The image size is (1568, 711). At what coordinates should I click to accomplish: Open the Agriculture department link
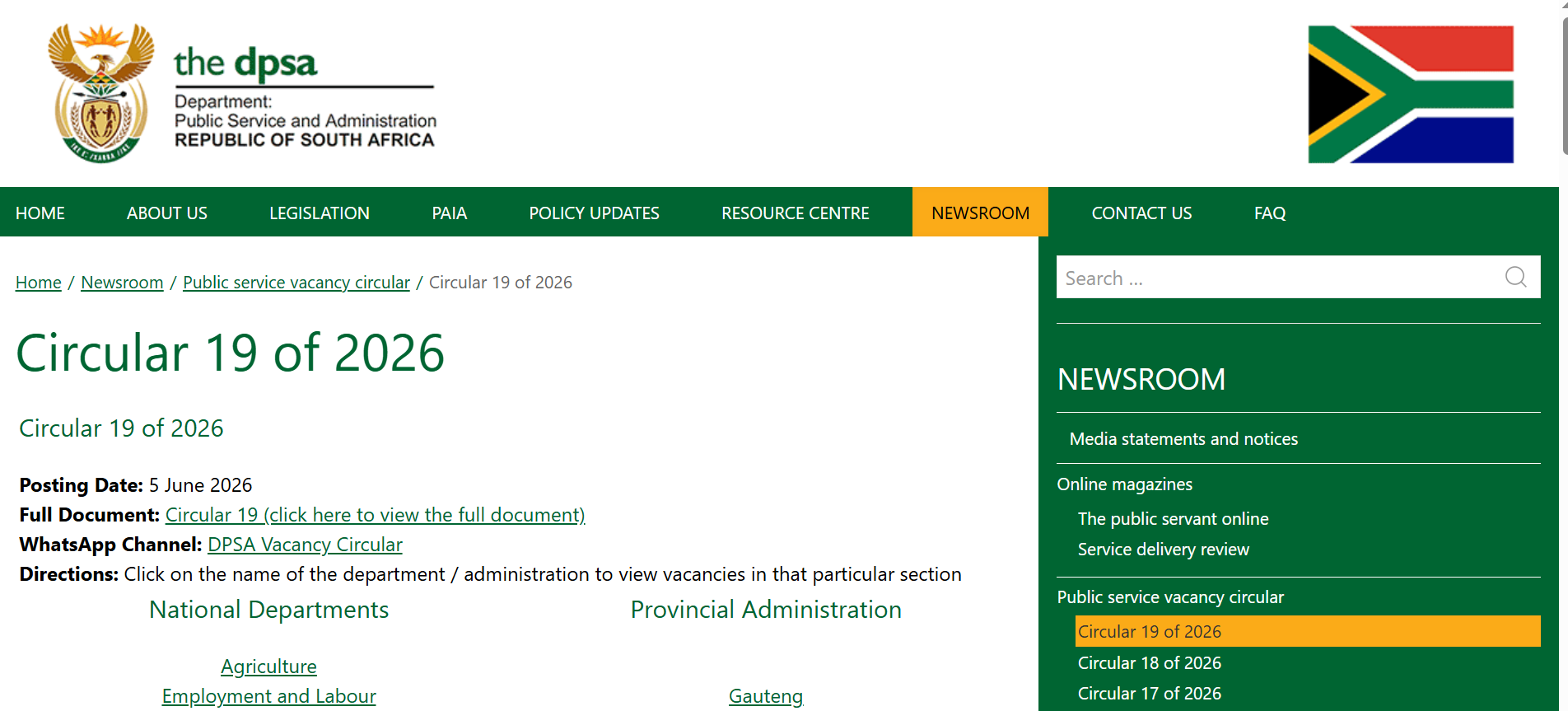(268, 667)
